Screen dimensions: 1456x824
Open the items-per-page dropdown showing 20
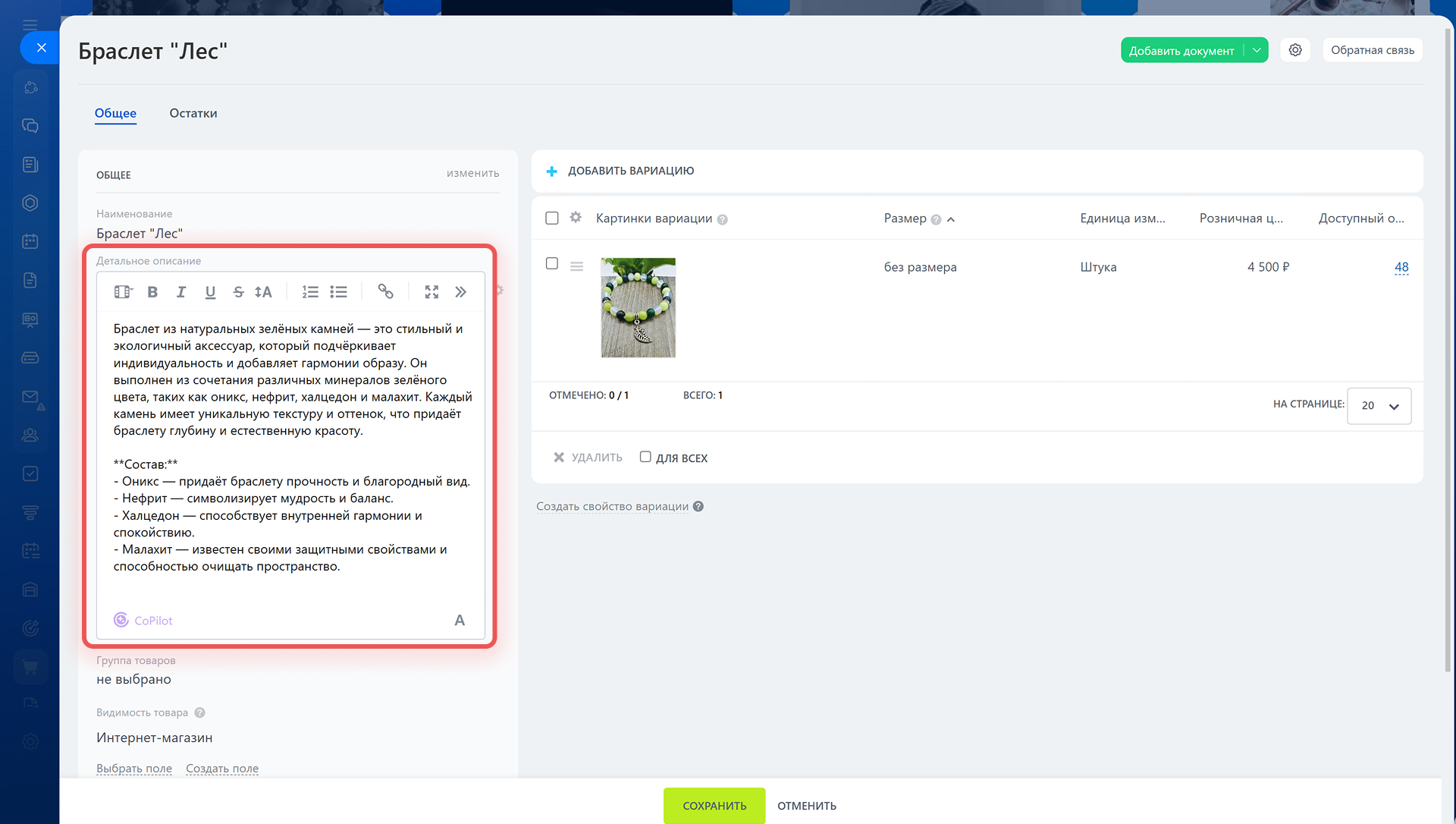click(x=1379, y=406)
